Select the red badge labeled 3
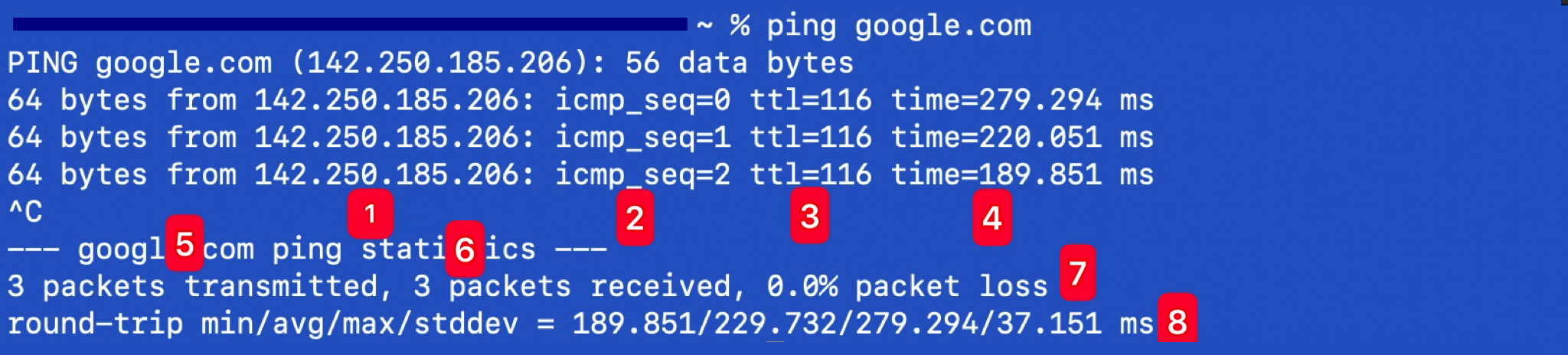Viewport: 1568px width, 355px height. click(810, 217)
